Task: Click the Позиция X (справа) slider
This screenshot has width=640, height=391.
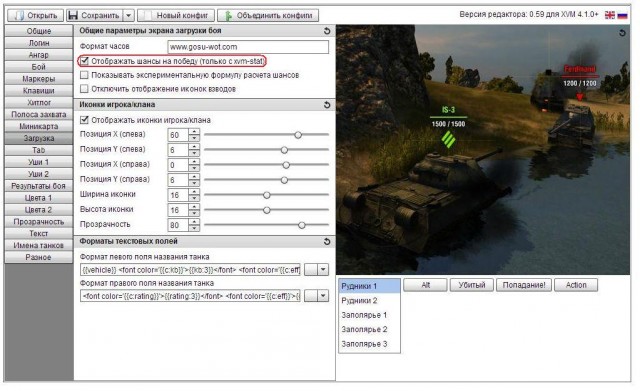Action: [x=267, y=165]
